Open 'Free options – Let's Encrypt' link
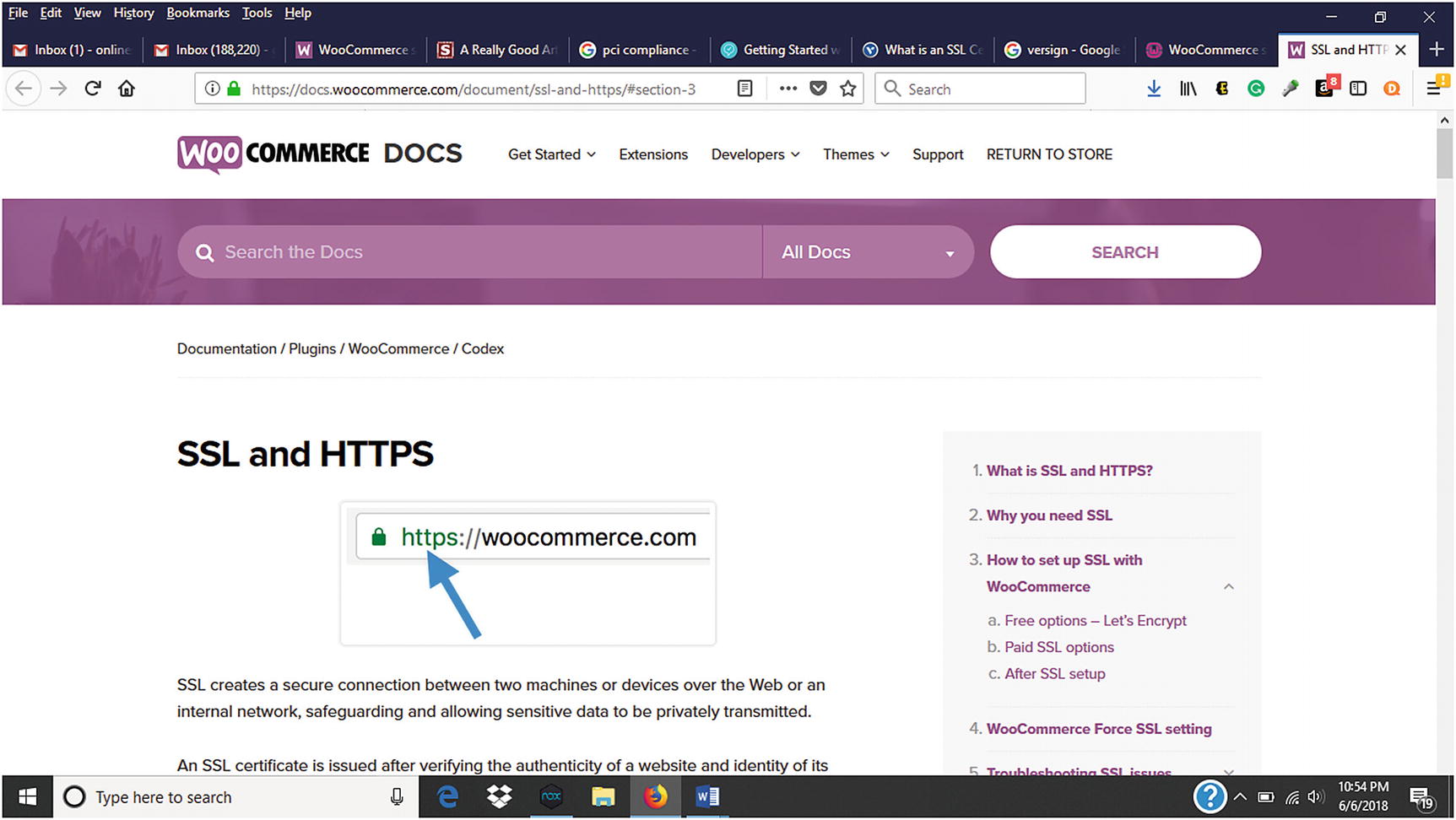The height and width of the screenshot is (820, 1456). (x=1096, y=621)
